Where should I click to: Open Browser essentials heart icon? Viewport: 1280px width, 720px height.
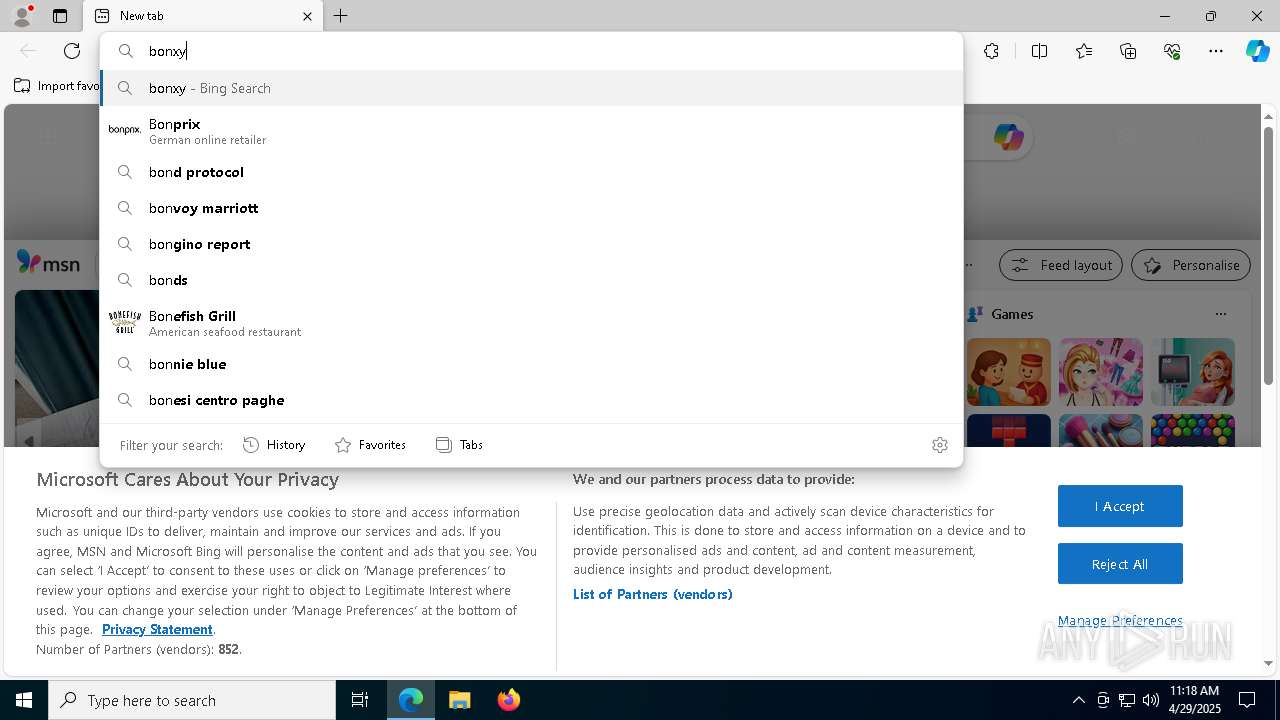[1172, 51]
